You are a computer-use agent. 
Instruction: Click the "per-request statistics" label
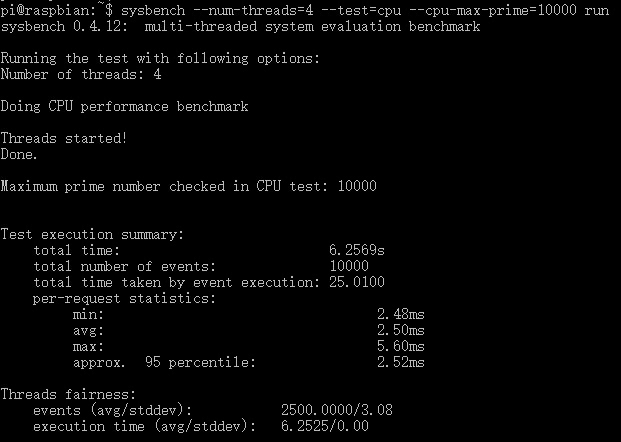tap(124, 298)
